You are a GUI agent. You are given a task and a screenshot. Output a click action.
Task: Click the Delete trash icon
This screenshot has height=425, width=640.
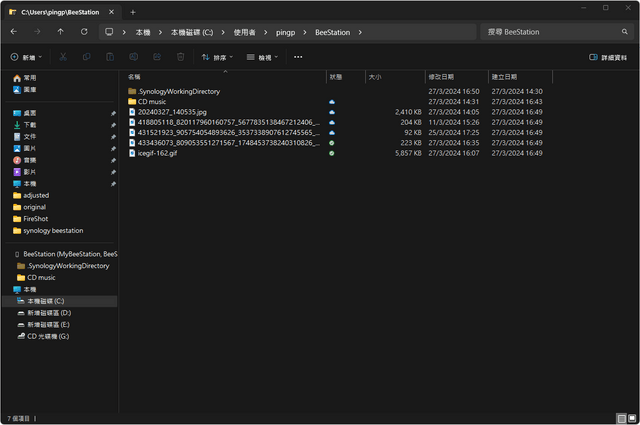click(x=180, y=57)
